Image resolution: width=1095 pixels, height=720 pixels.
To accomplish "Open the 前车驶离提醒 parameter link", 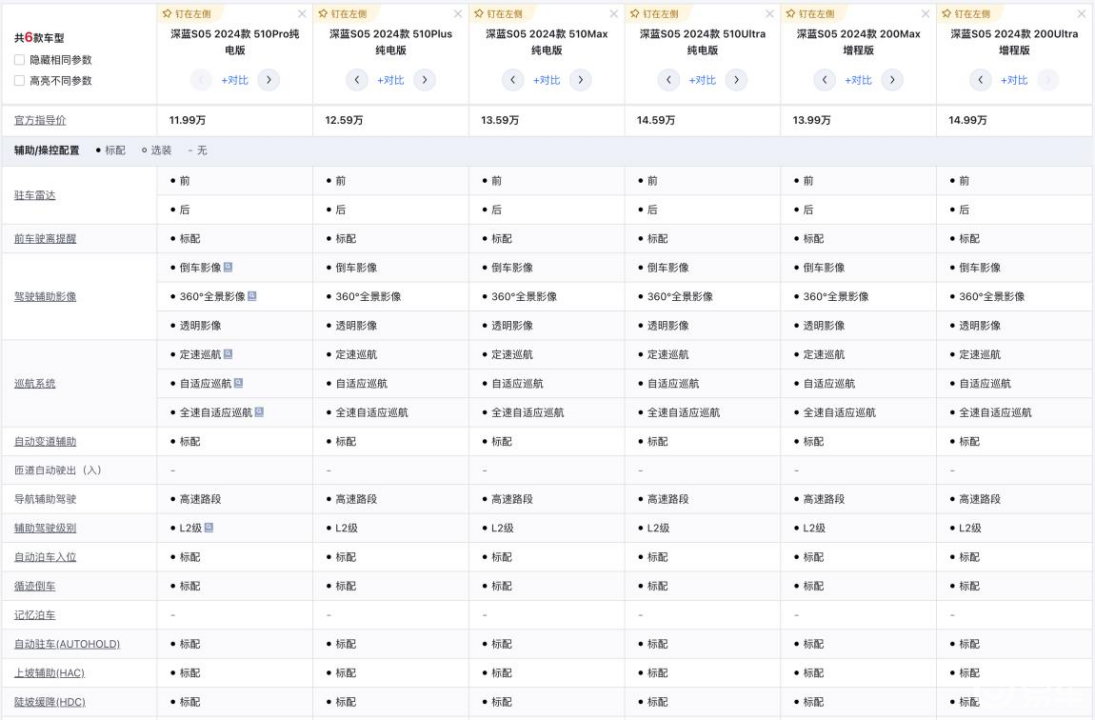I will pos(45,239).
